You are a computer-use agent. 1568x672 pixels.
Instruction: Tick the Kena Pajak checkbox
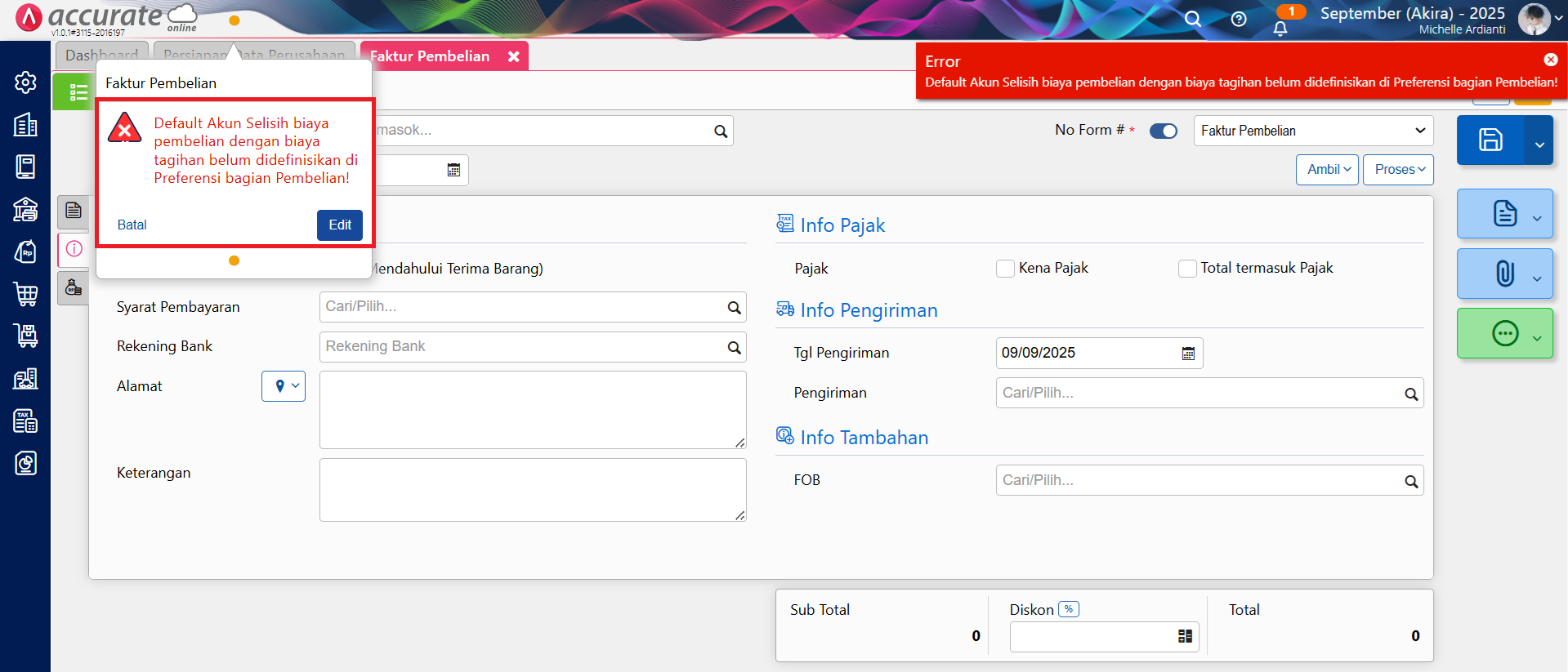coord(1005,269)
